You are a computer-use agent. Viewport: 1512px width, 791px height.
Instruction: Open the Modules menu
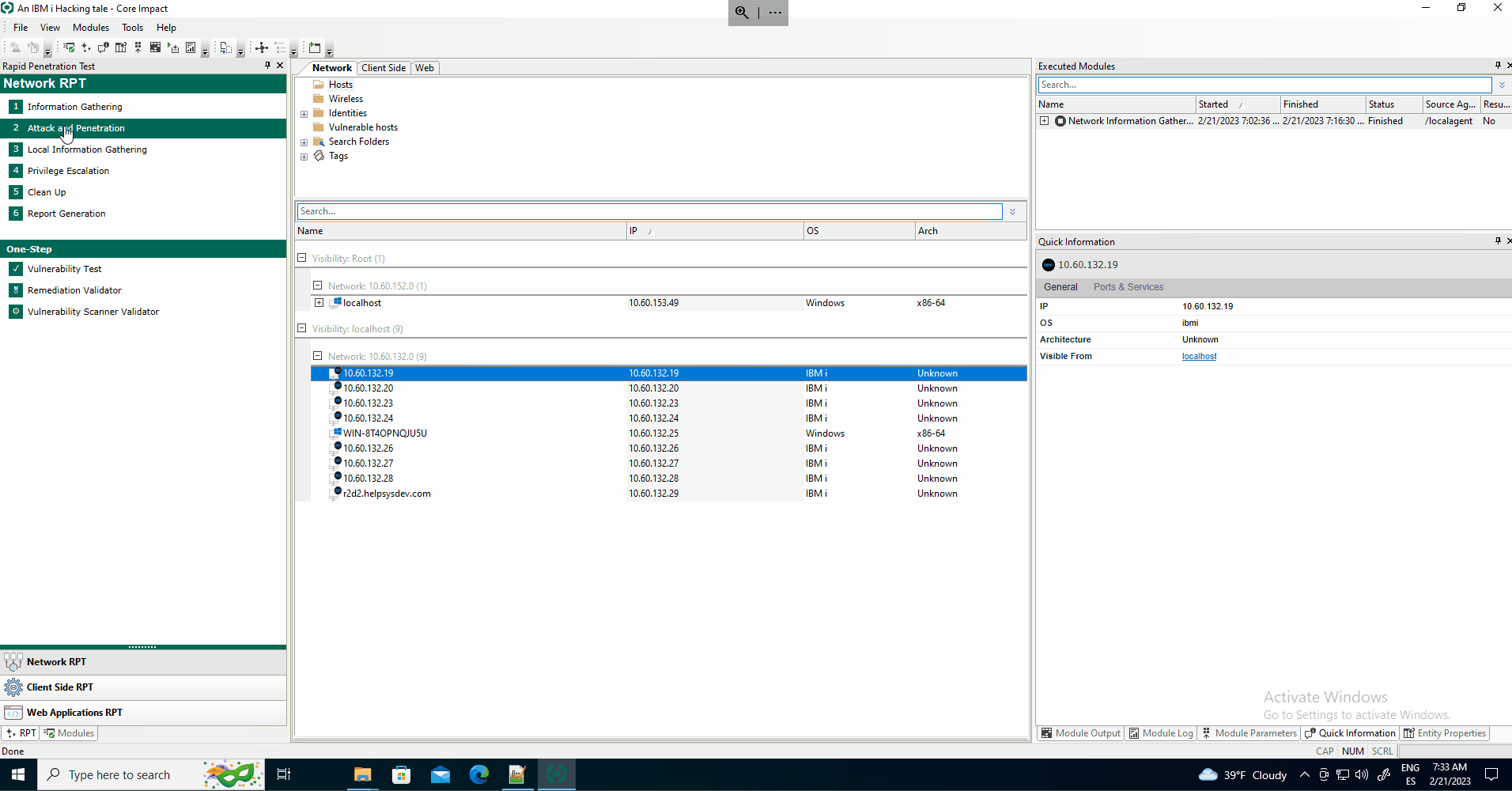coord(91,28)
